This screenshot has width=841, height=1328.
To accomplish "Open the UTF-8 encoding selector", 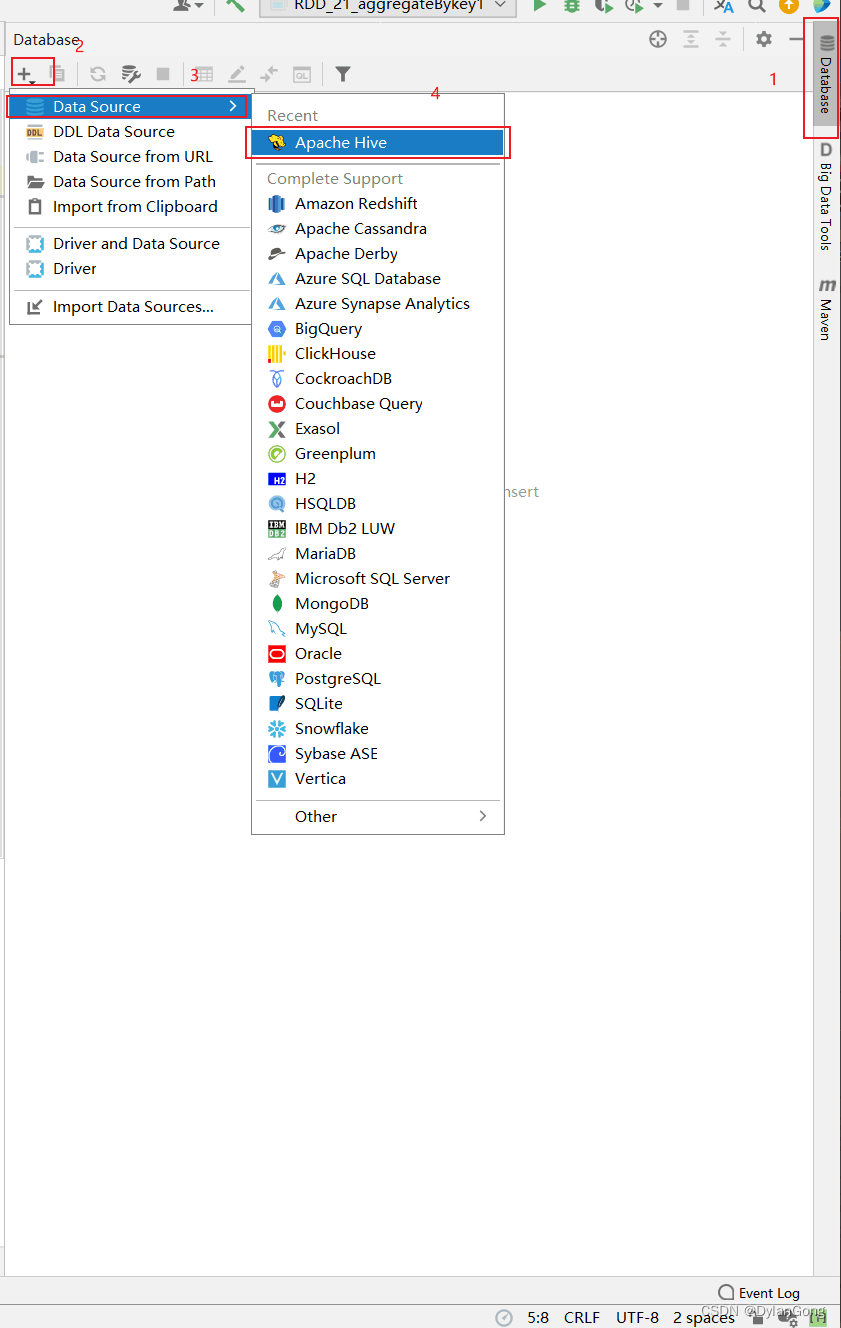I will point(637,1317).
